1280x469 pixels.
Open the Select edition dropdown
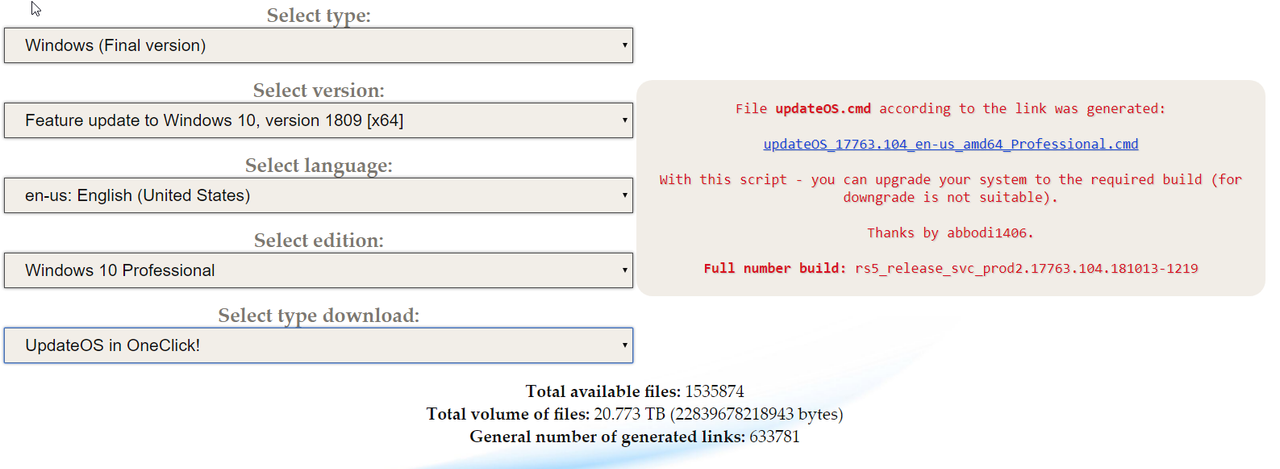pyautogui.click(x=318, y=270)
